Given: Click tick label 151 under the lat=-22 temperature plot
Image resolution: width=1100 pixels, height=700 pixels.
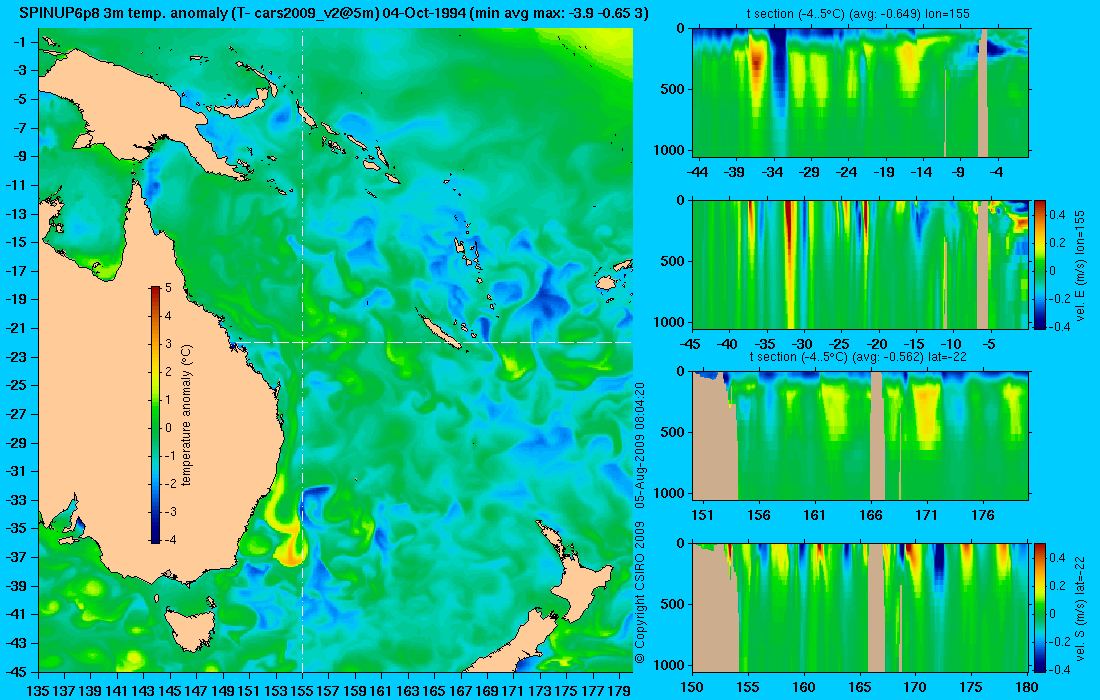Looking at the screenshot, I should [703, 515].
